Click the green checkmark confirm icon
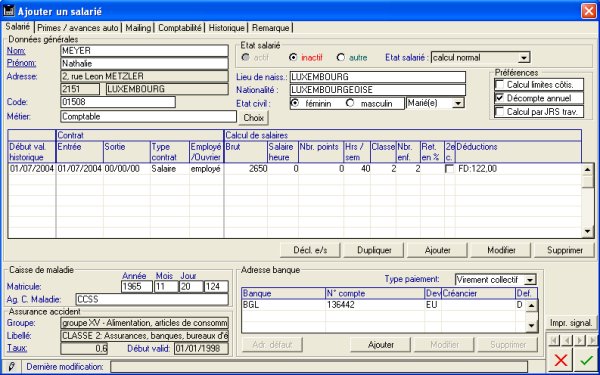 [x=586, y=360]
